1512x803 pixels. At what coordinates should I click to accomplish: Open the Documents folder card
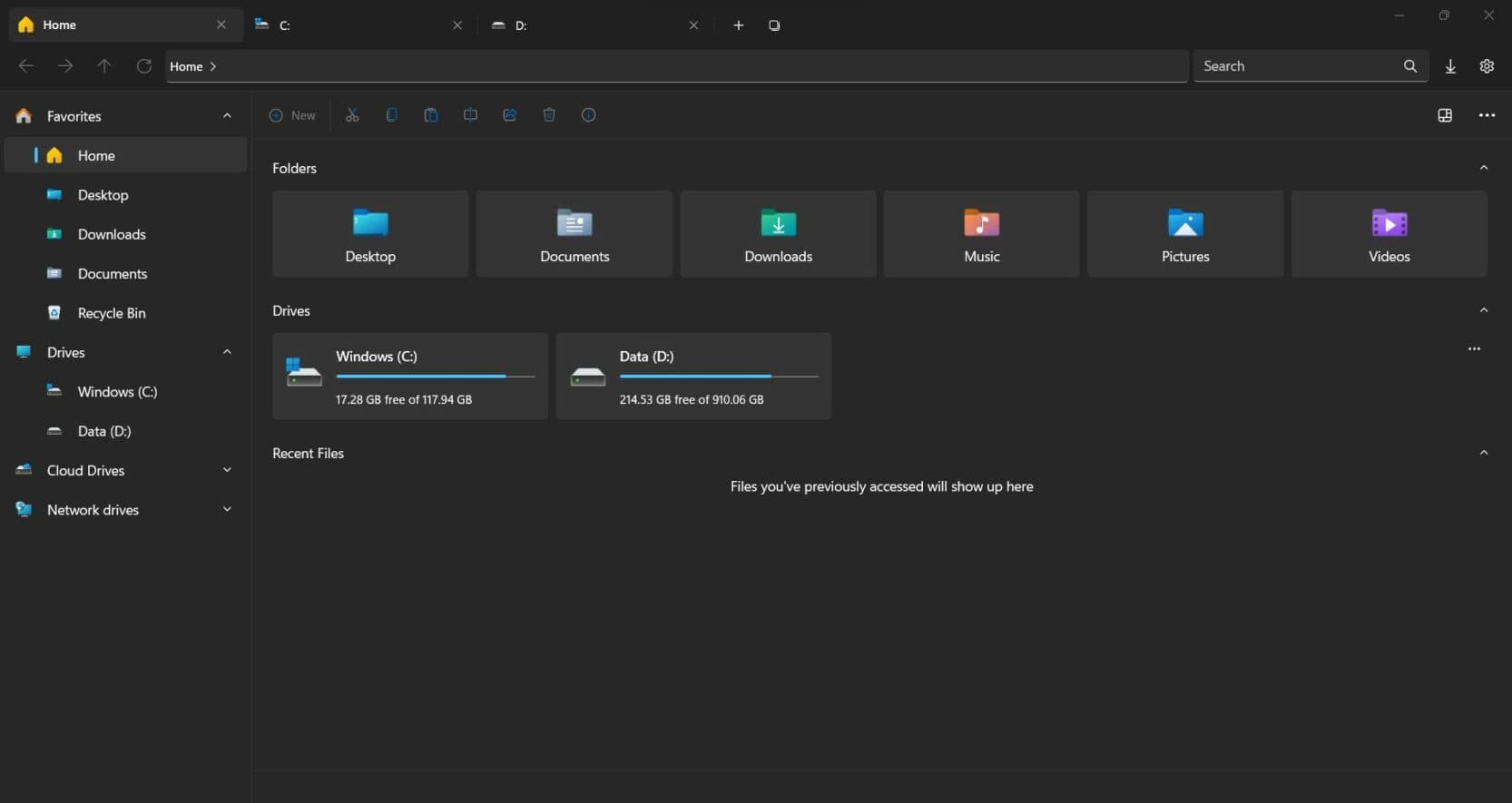click(574, 234)
